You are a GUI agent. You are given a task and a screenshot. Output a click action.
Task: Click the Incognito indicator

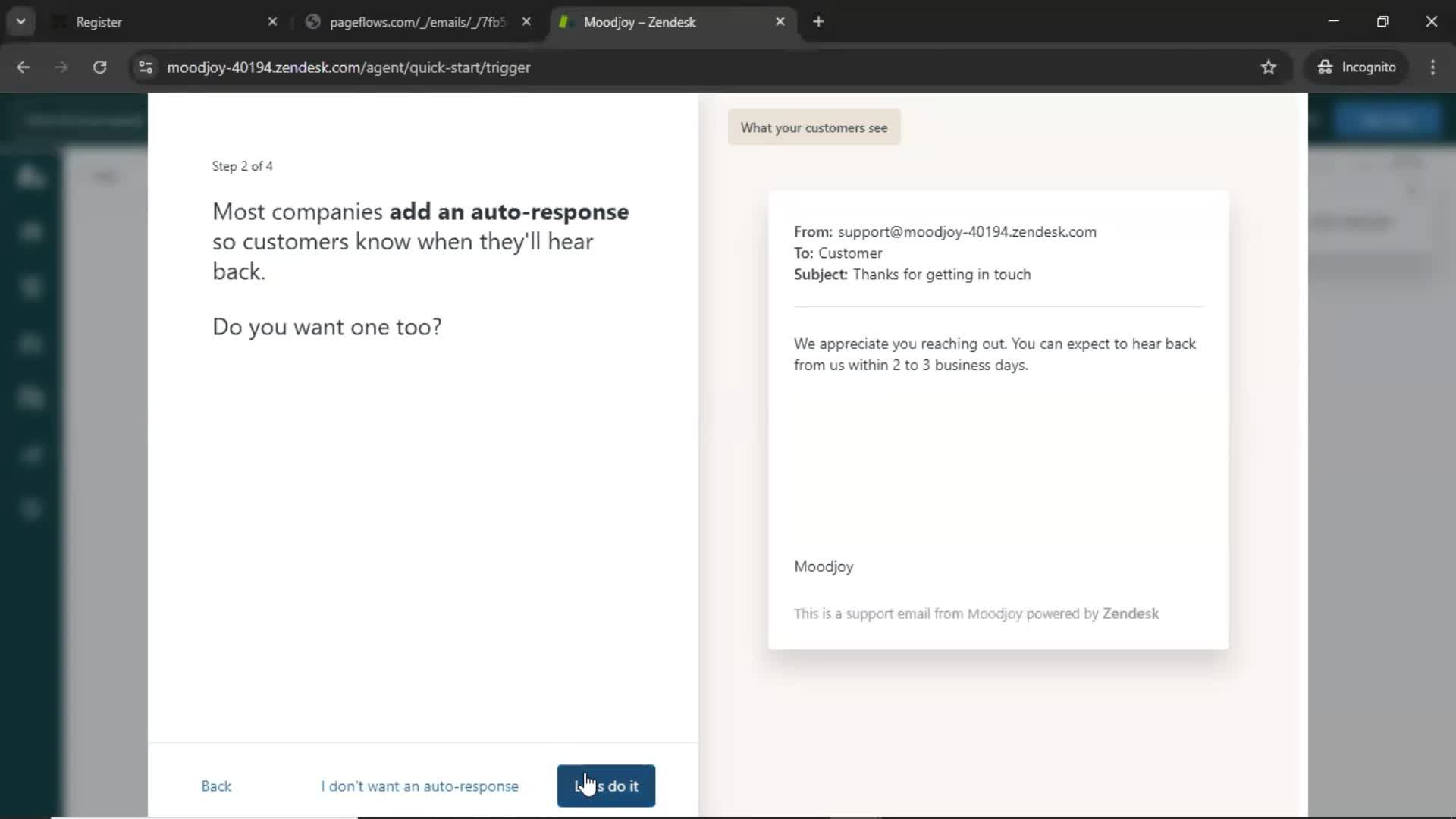coord(1356,67)
